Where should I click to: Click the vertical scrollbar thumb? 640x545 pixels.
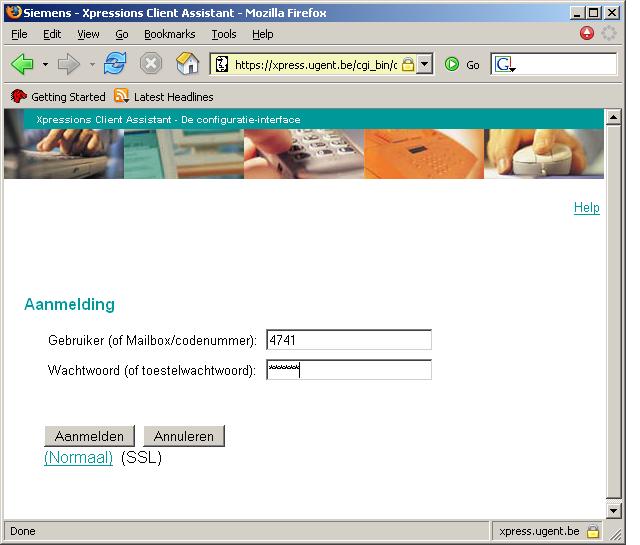(x=613, y=312)
